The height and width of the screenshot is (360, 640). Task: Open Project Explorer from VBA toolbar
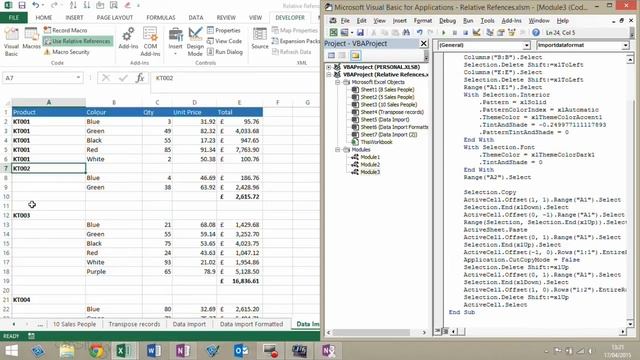click(490, 32)
